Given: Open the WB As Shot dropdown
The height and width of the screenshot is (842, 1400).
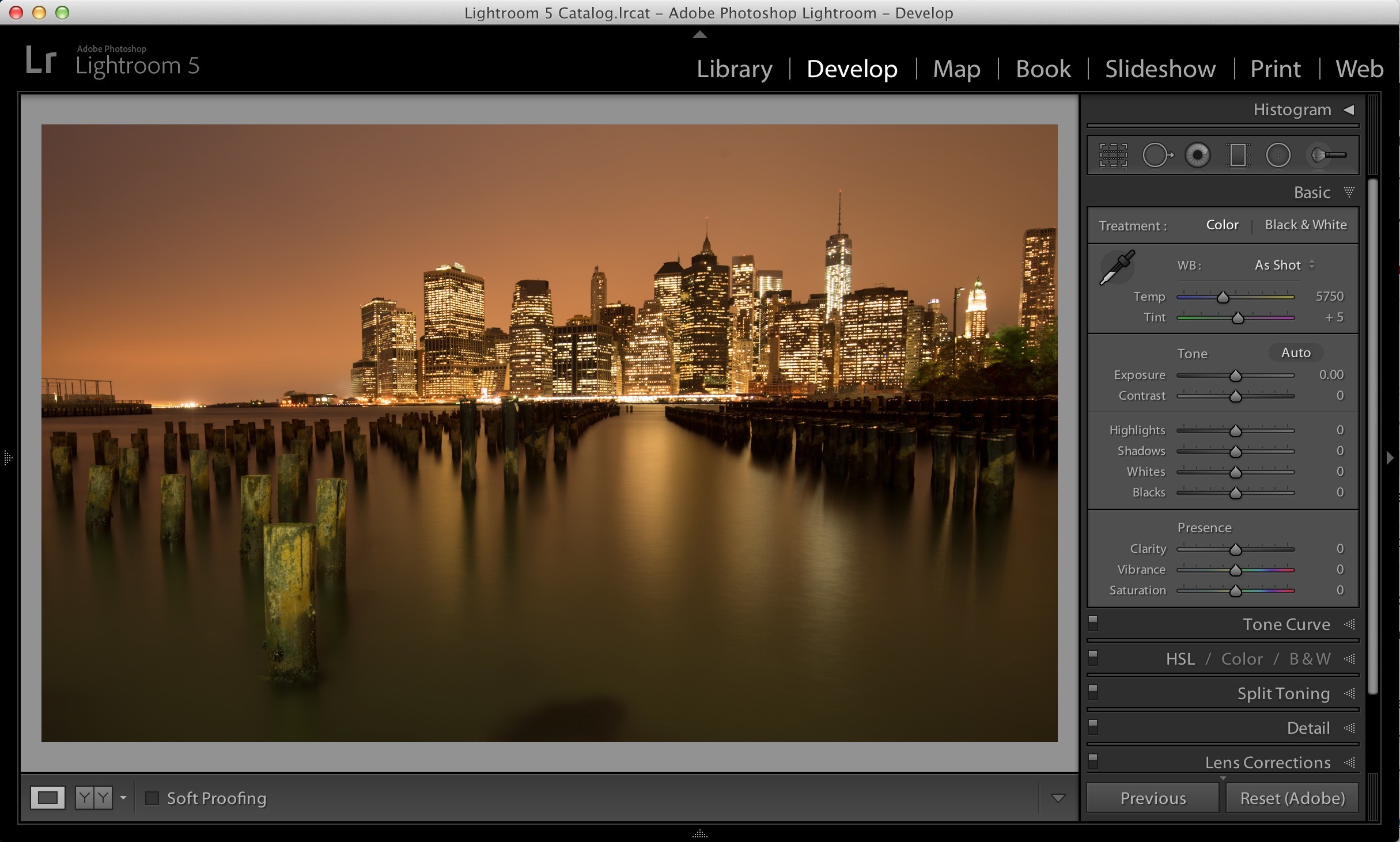Looking at the screenshot, I should pos(1284,265).
